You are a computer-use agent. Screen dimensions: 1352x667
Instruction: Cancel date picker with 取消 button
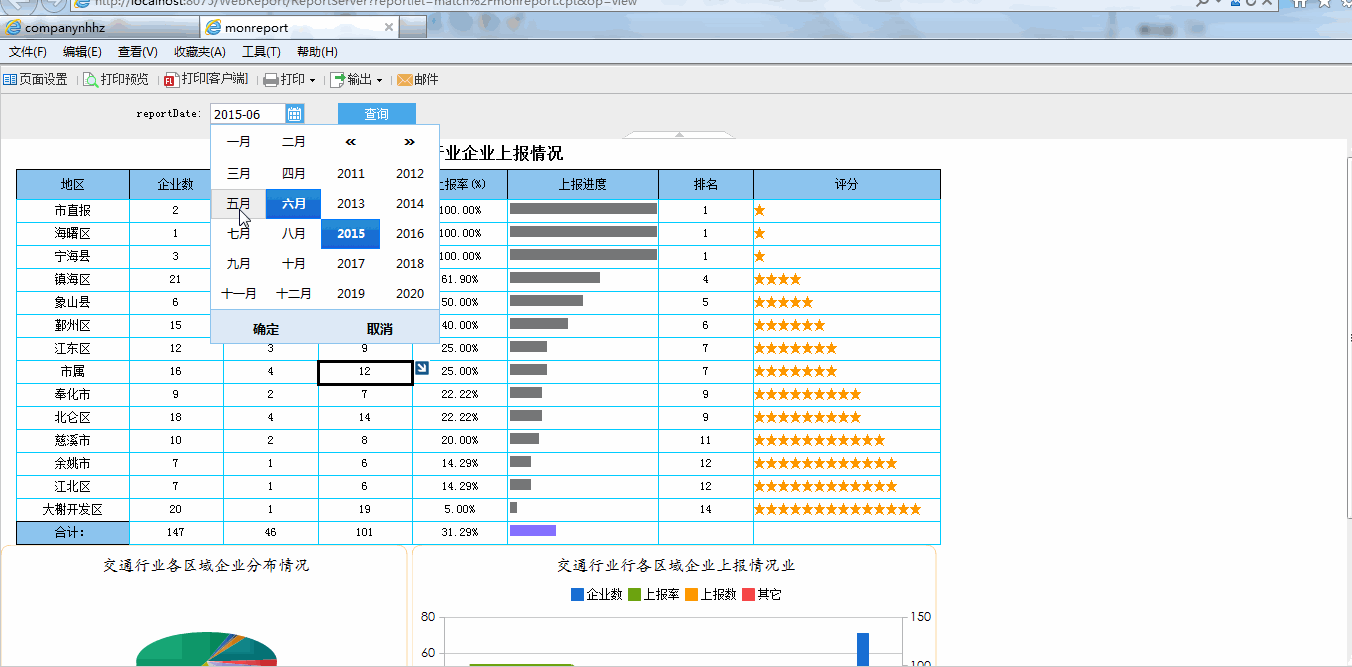click(380, 329)
